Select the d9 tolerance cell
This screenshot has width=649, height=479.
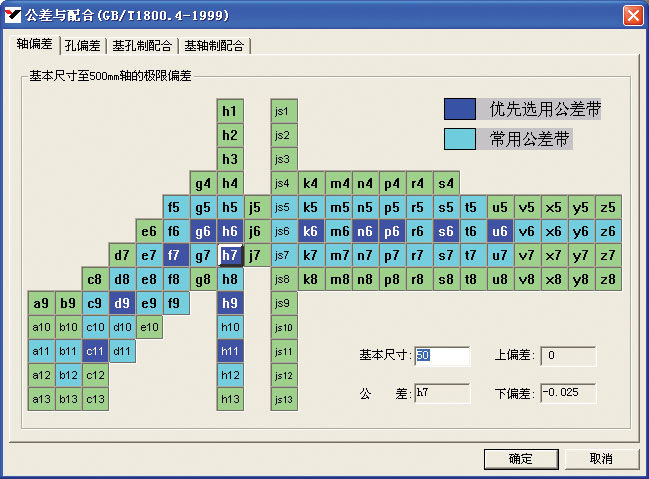pos(122,303)
